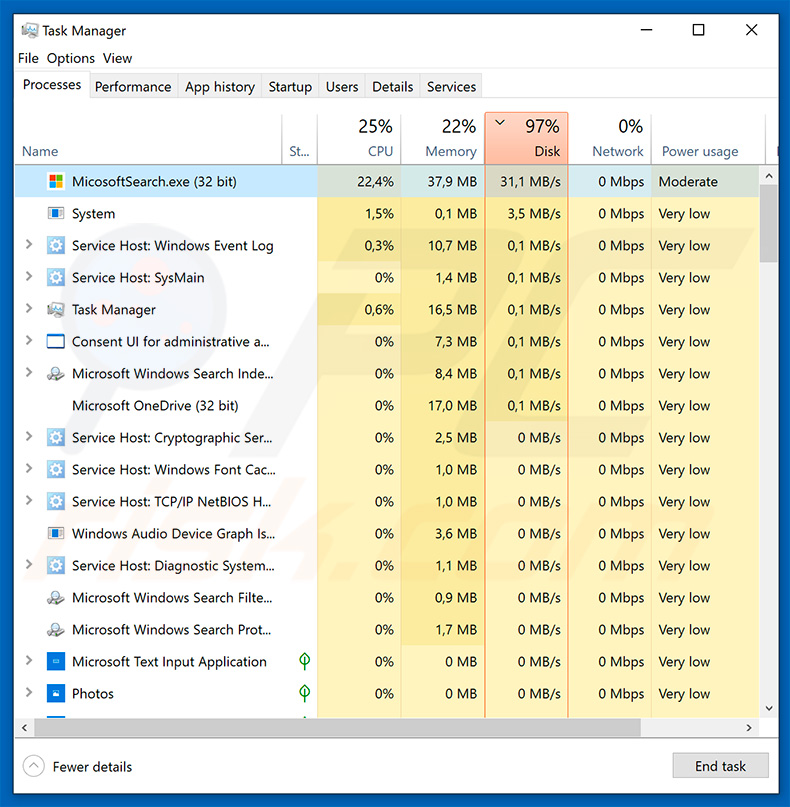Switch to the App history tab
The height and width of the screenshot is (807, 790).
220,86
